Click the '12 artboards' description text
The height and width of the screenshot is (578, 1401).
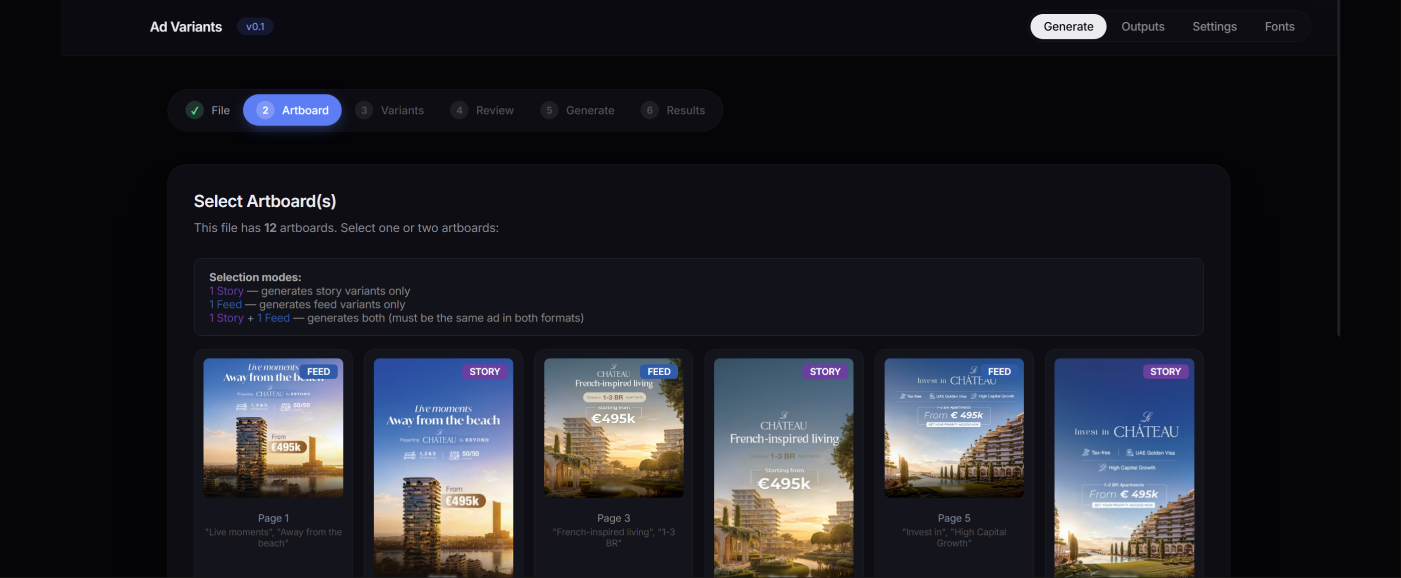click(346, 228)
